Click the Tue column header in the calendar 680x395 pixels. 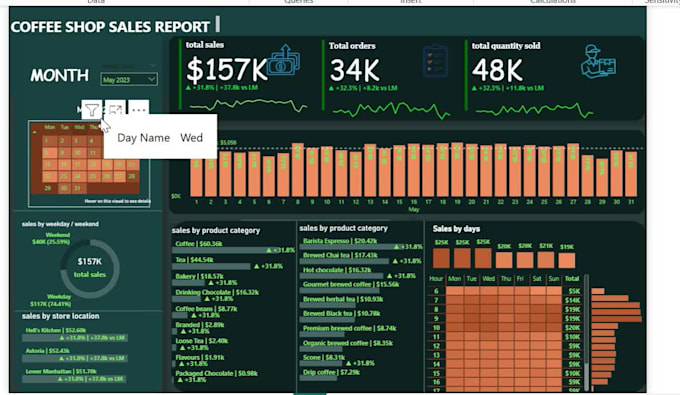click(x=64, y=127)
